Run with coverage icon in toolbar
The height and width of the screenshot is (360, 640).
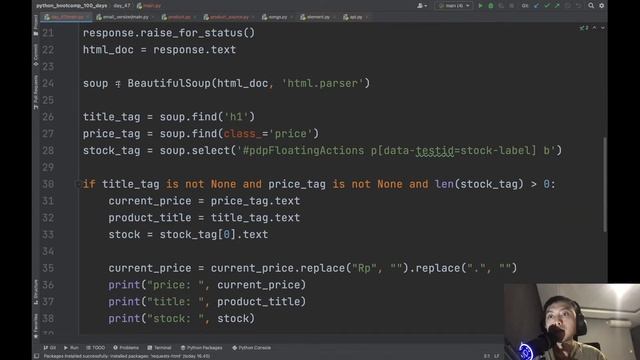501,6
